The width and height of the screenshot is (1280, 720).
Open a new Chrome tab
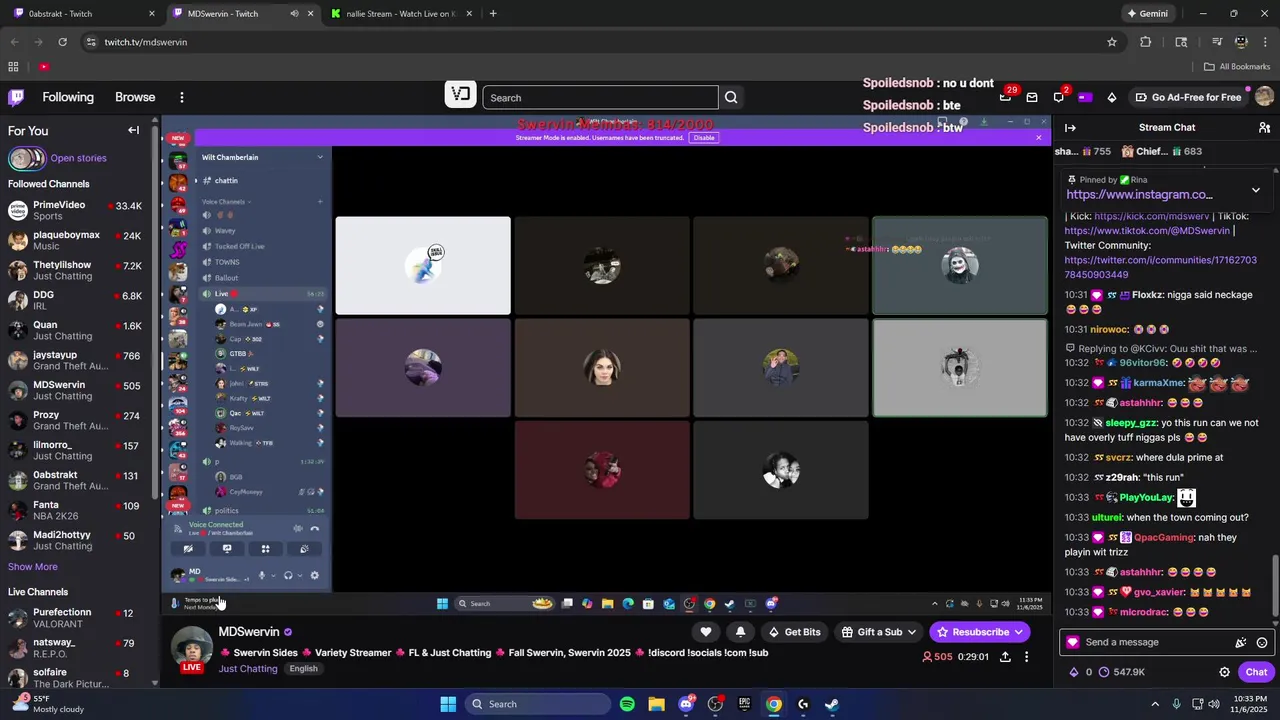[493, 14]
